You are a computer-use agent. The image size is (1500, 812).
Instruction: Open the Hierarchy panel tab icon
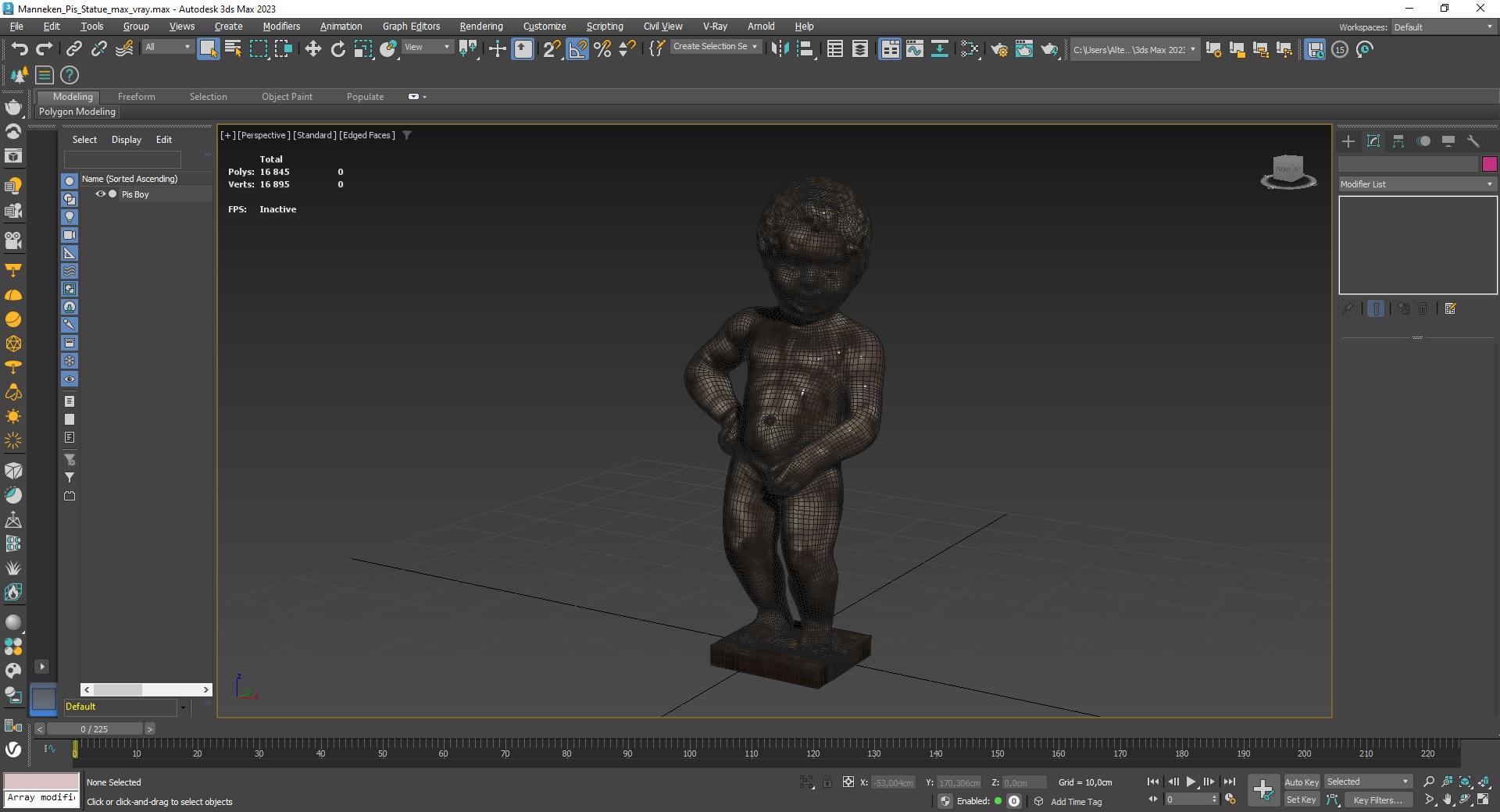1398,141
